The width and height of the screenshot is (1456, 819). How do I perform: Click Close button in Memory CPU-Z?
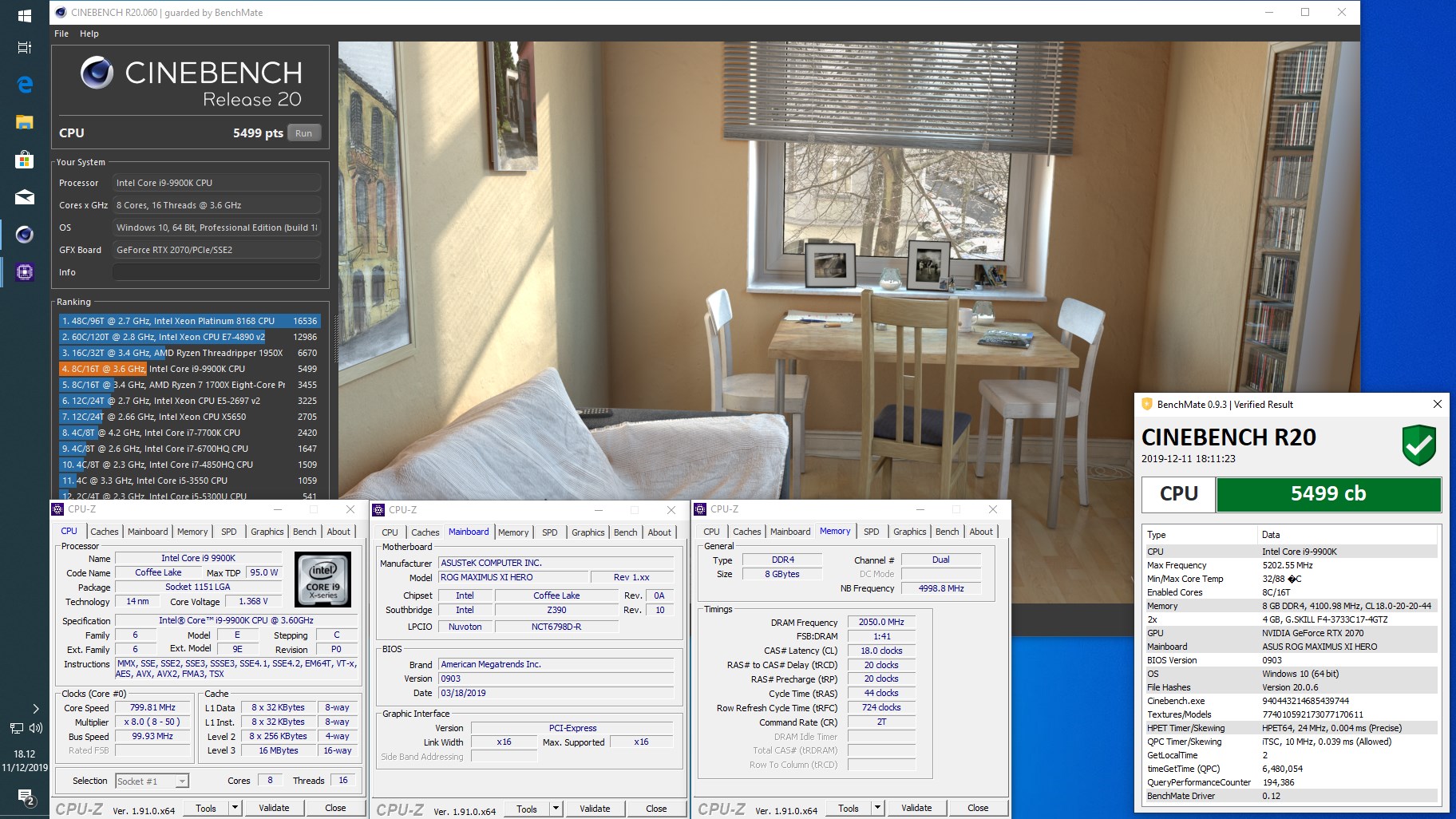click(x=978, y=808)
